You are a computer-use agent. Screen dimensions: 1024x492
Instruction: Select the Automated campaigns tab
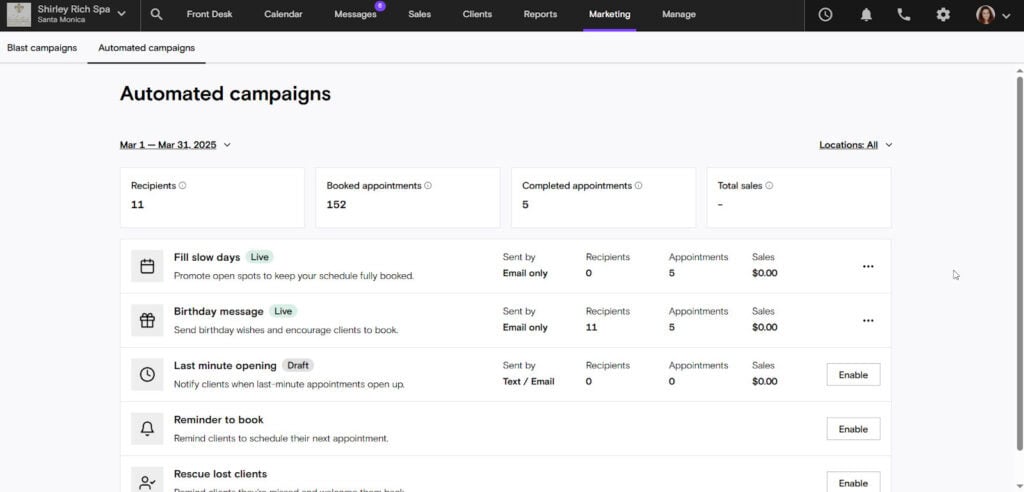(146, 48)
